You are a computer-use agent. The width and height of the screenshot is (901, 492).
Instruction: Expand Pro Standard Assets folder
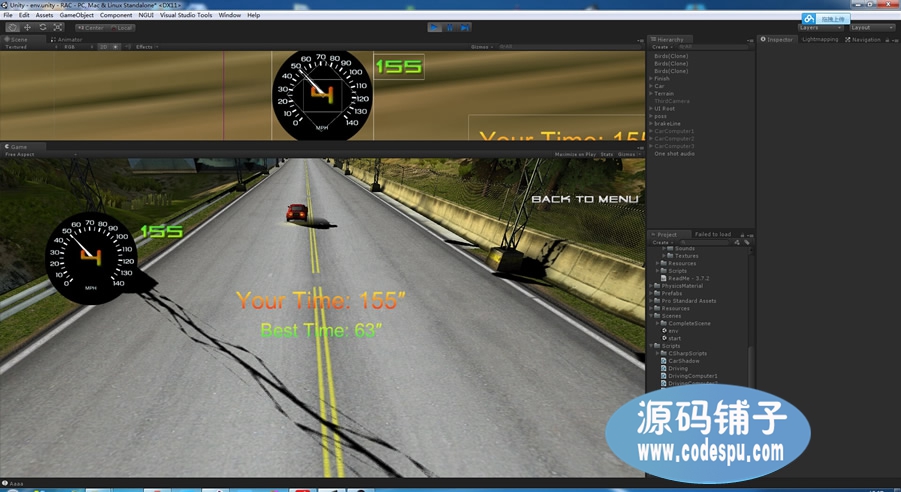point(652,301)
